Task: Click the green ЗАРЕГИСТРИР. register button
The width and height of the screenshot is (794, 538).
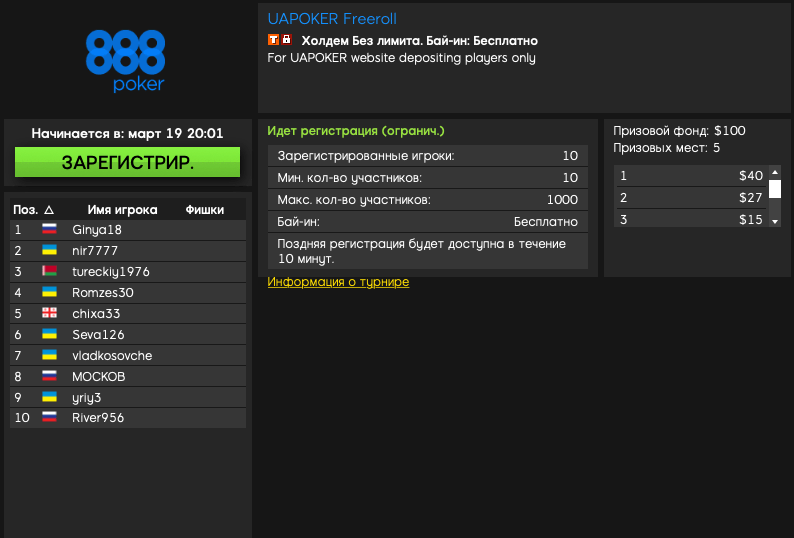Action: 128,162
